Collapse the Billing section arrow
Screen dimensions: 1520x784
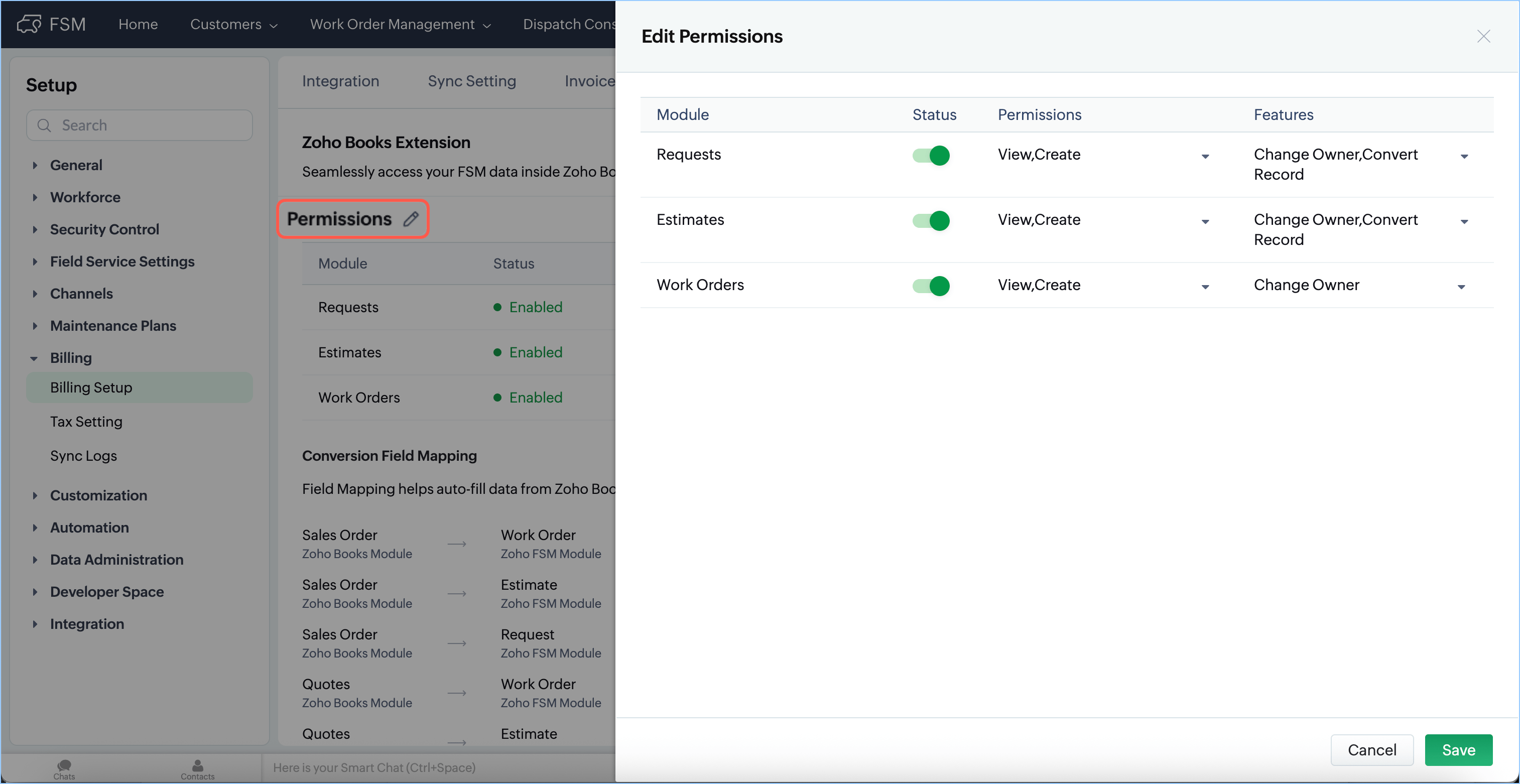click(34, 359)
